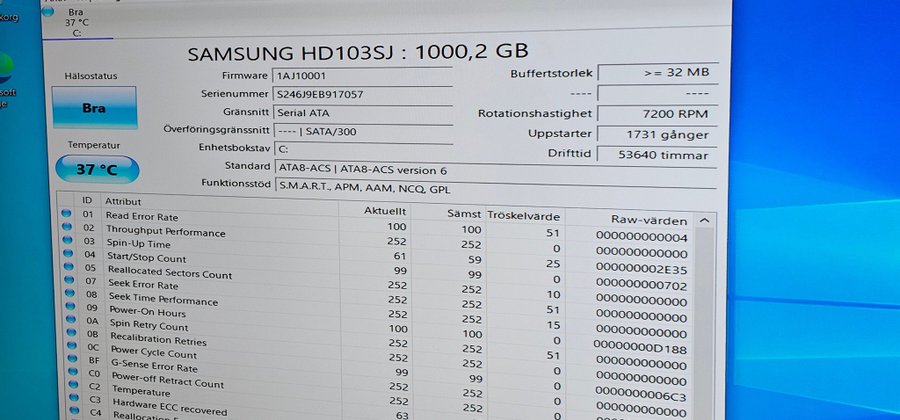Click the status circle for the Temperature attribute
The width and height of the screenshot is (900, 420).
(67, 389)
